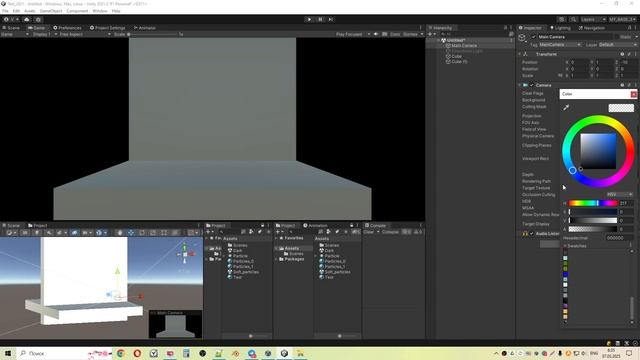
Task: Open the Component menu
Action: click(77, 11)
